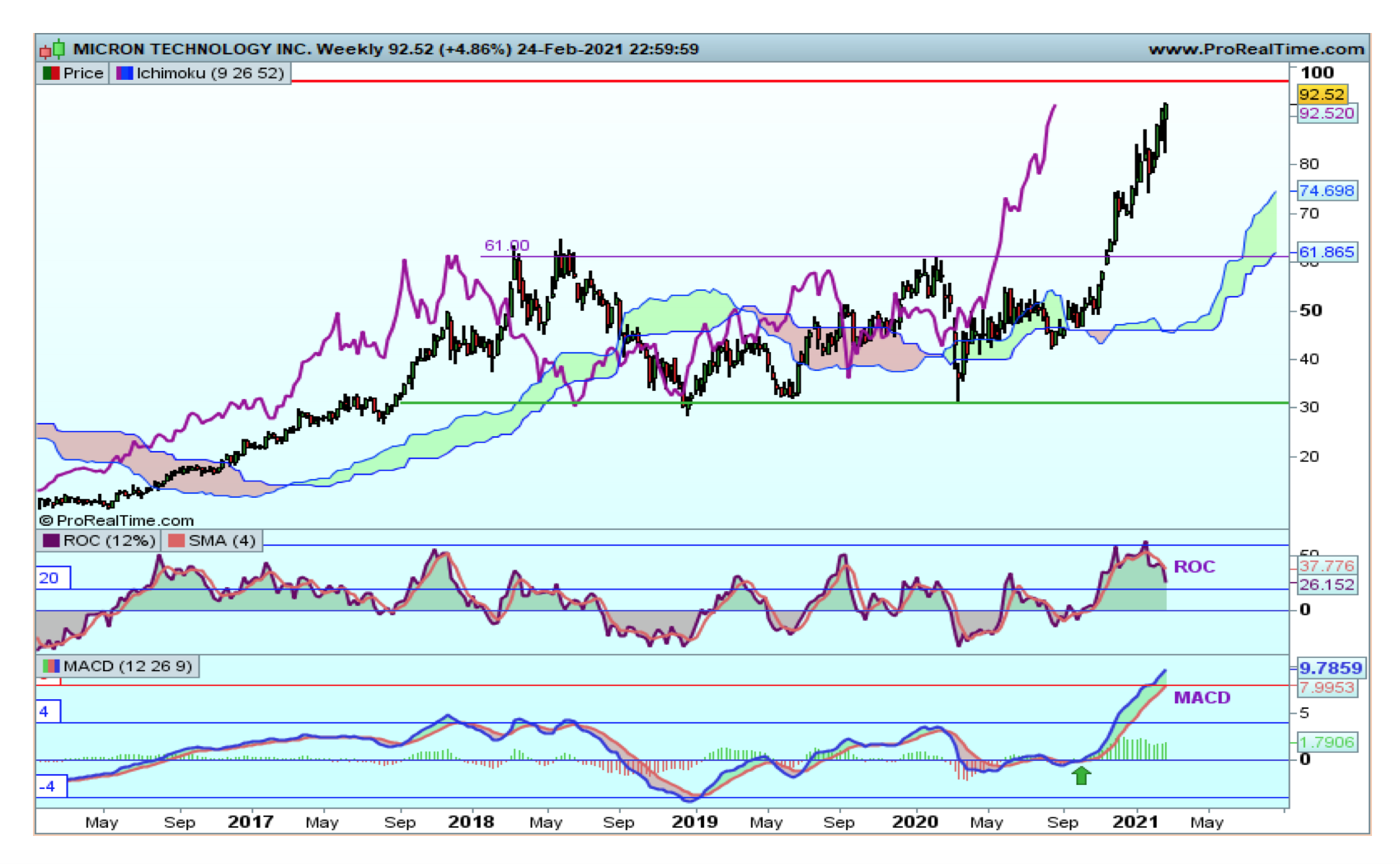The width and height of the screenshot is (1400, 864).
Task: Click the © ProRealTime.com copyright text
Action: click(116, 521)
